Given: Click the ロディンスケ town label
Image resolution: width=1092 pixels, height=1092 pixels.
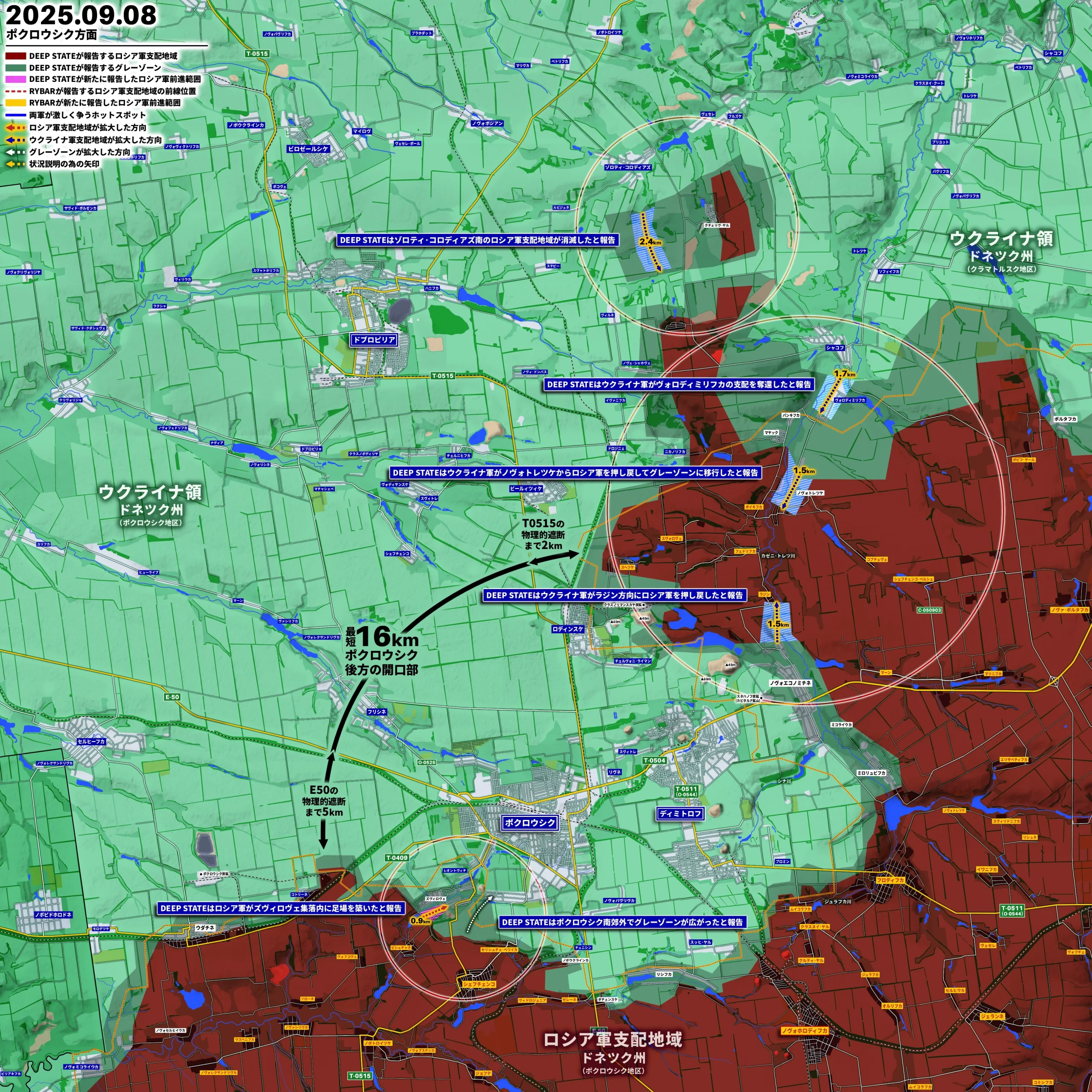Looking at the screenshot, I should coord(567,629).
